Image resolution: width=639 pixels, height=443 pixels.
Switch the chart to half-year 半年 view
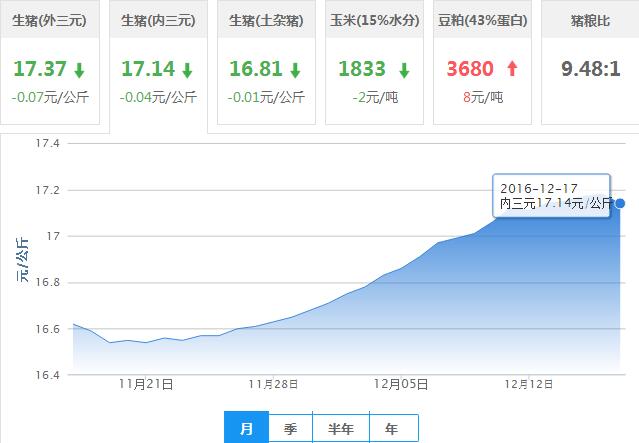click(x=341, y=428)
